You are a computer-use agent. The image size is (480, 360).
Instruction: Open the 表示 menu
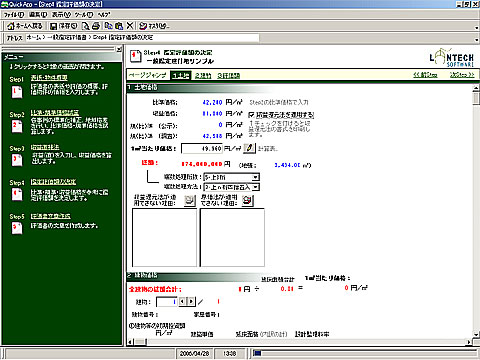pos(61,15)
